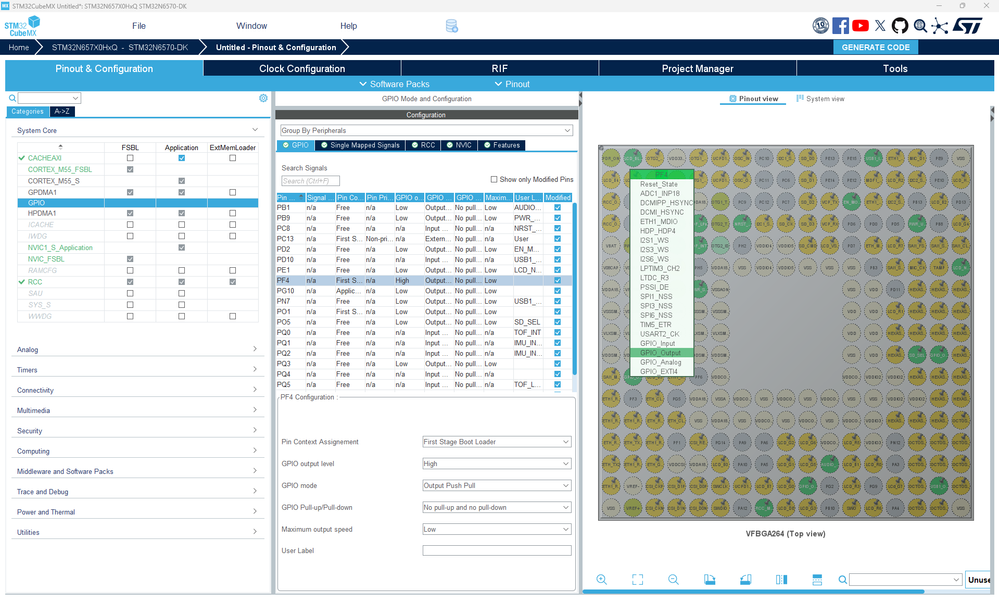Screen dimensions: 999x598
Task: Click the ST network star icon
Action: 940,25
